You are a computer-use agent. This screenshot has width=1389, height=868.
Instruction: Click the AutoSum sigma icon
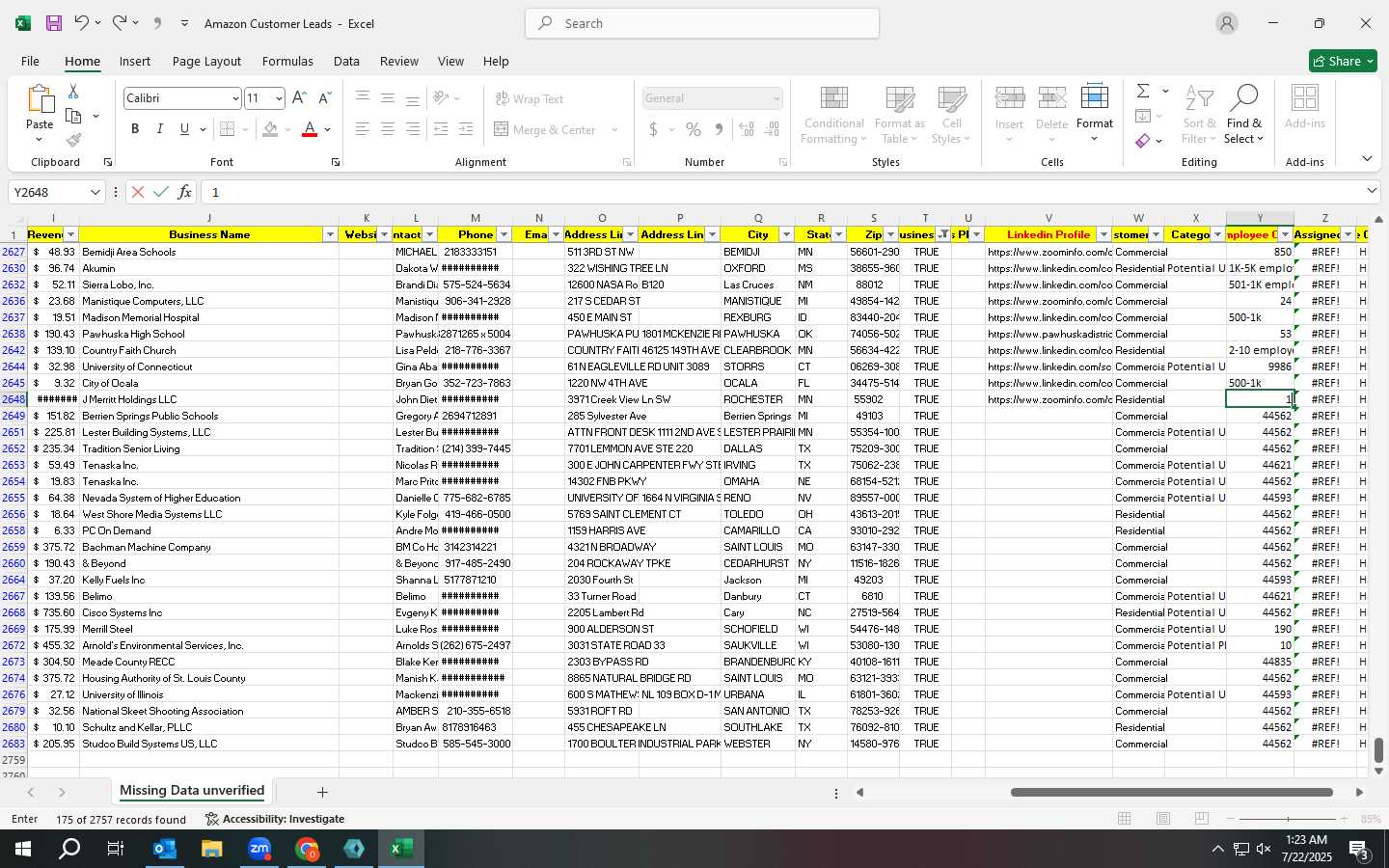[1143, 91]
